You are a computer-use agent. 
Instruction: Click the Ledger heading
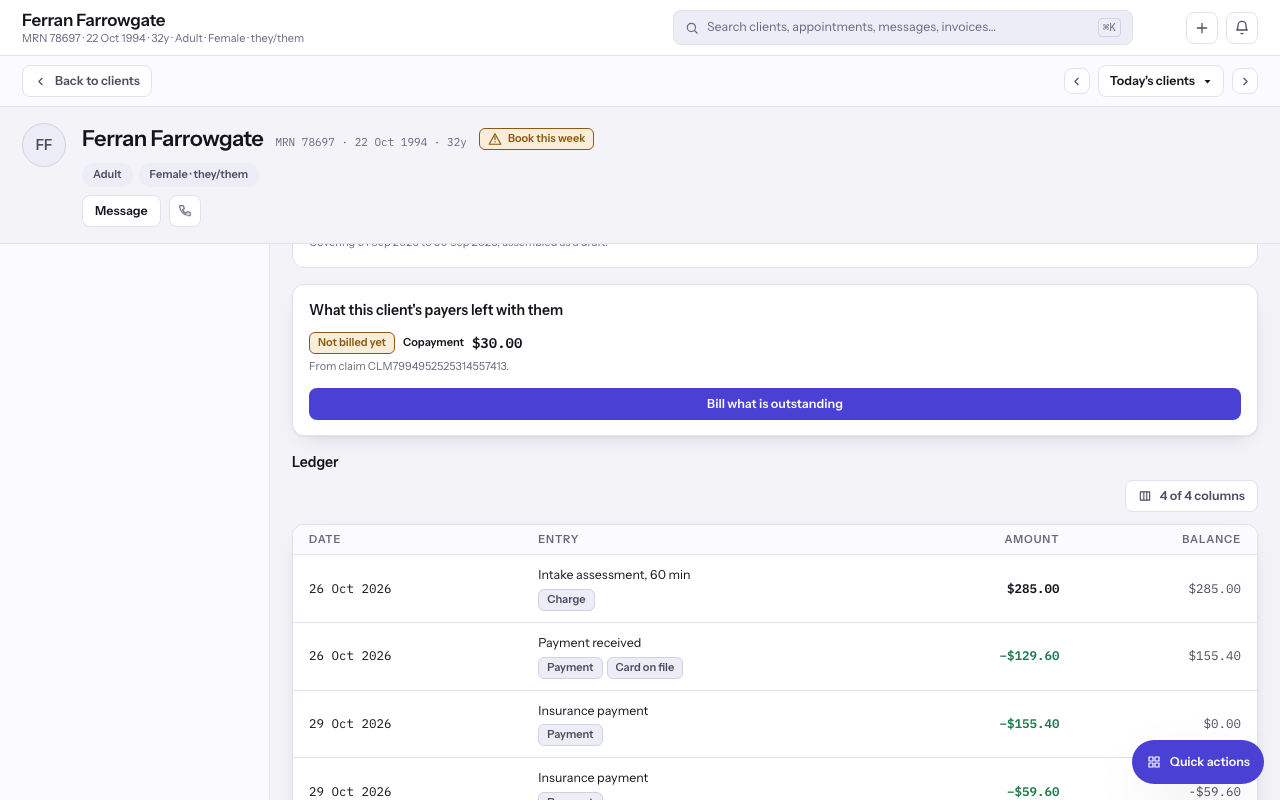(x=315, y=462)
